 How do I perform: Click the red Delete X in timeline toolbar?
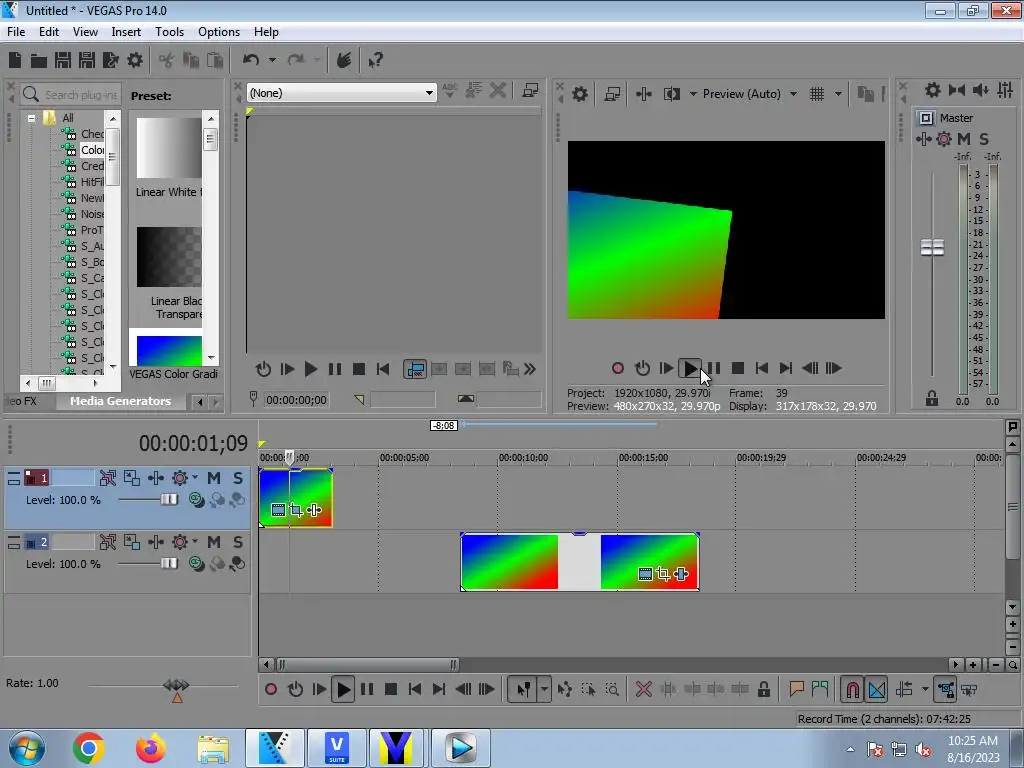[644, 689]
